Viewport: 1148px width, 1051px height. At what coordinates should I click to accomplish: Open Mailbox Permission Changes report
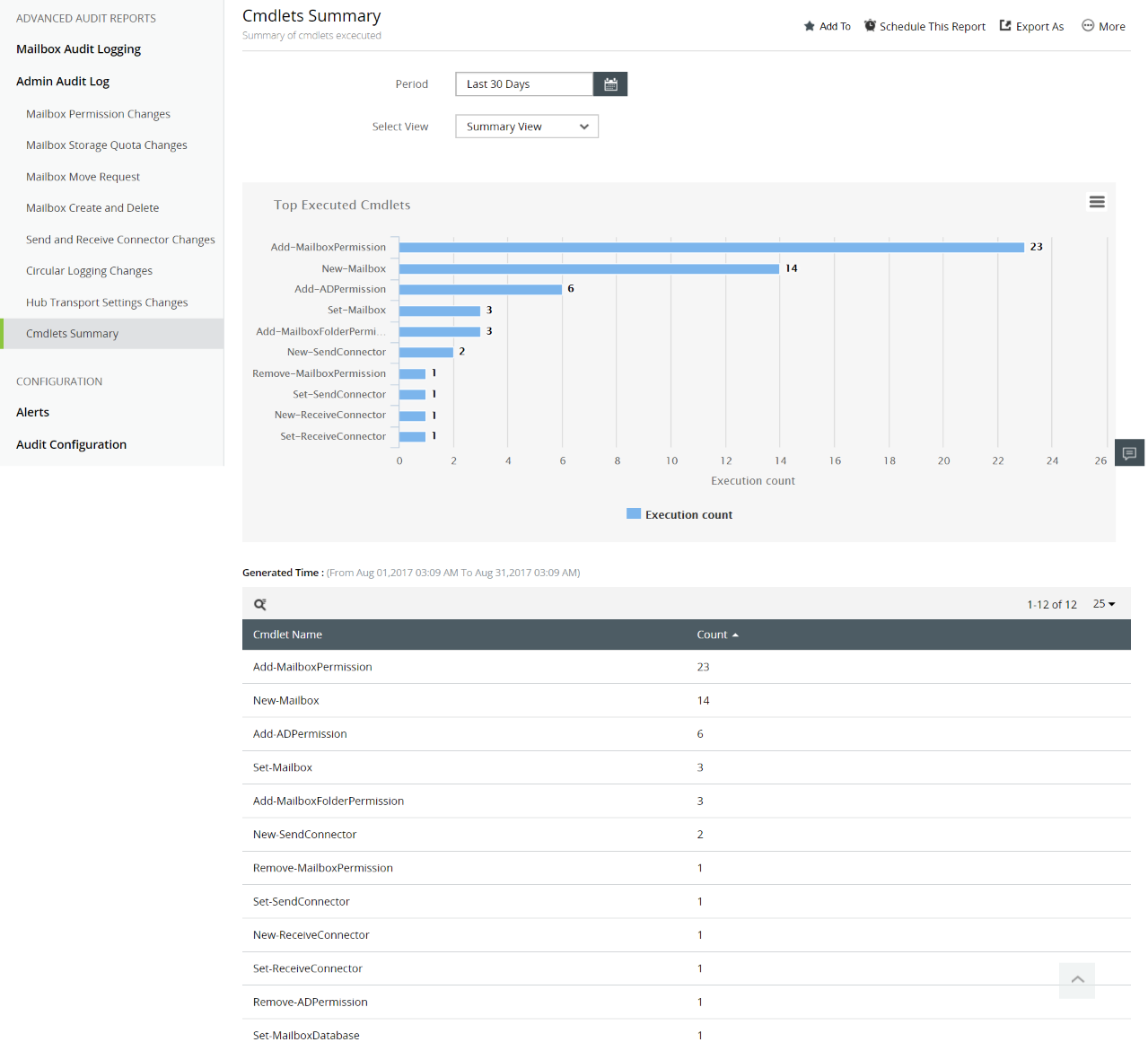98,114
